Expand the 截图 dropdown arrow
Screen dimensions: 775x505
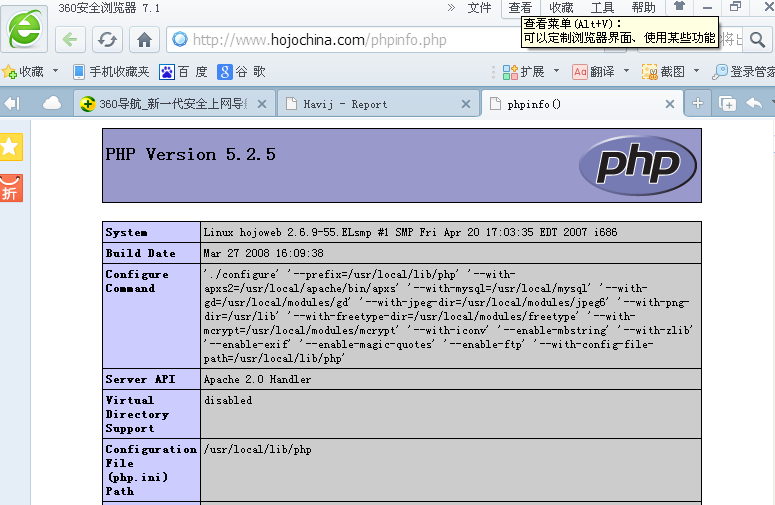696,71
